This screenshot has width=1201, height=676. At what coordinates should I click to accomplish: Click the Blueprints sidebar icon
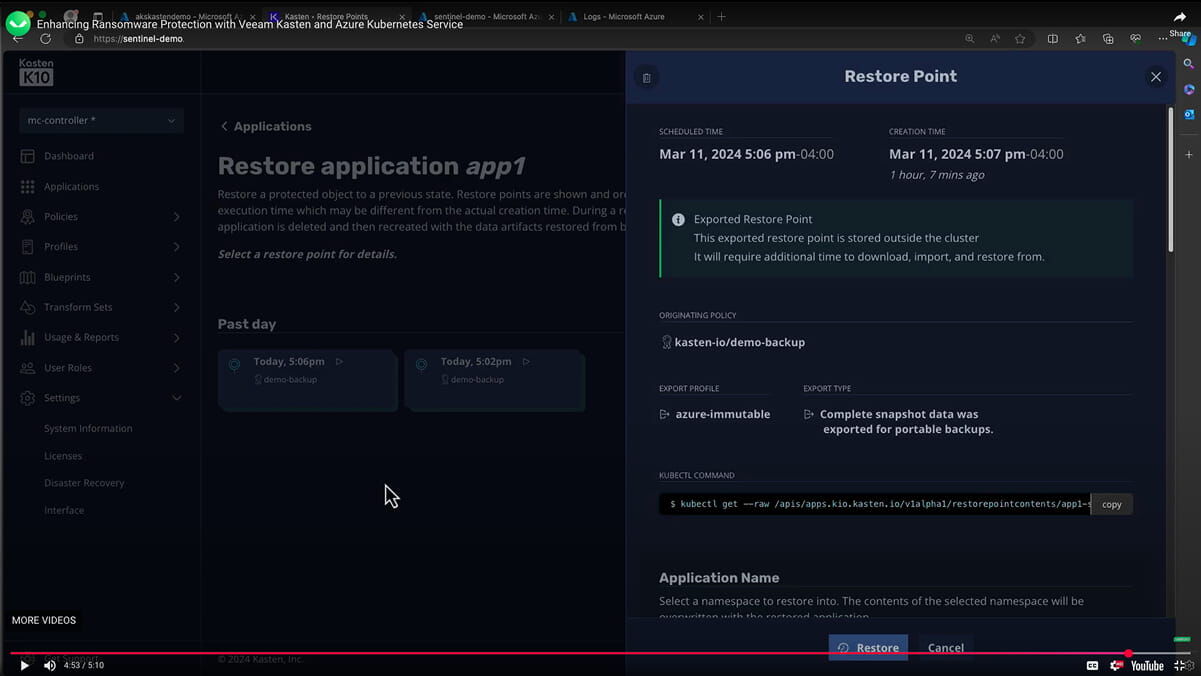click(27, 277)
